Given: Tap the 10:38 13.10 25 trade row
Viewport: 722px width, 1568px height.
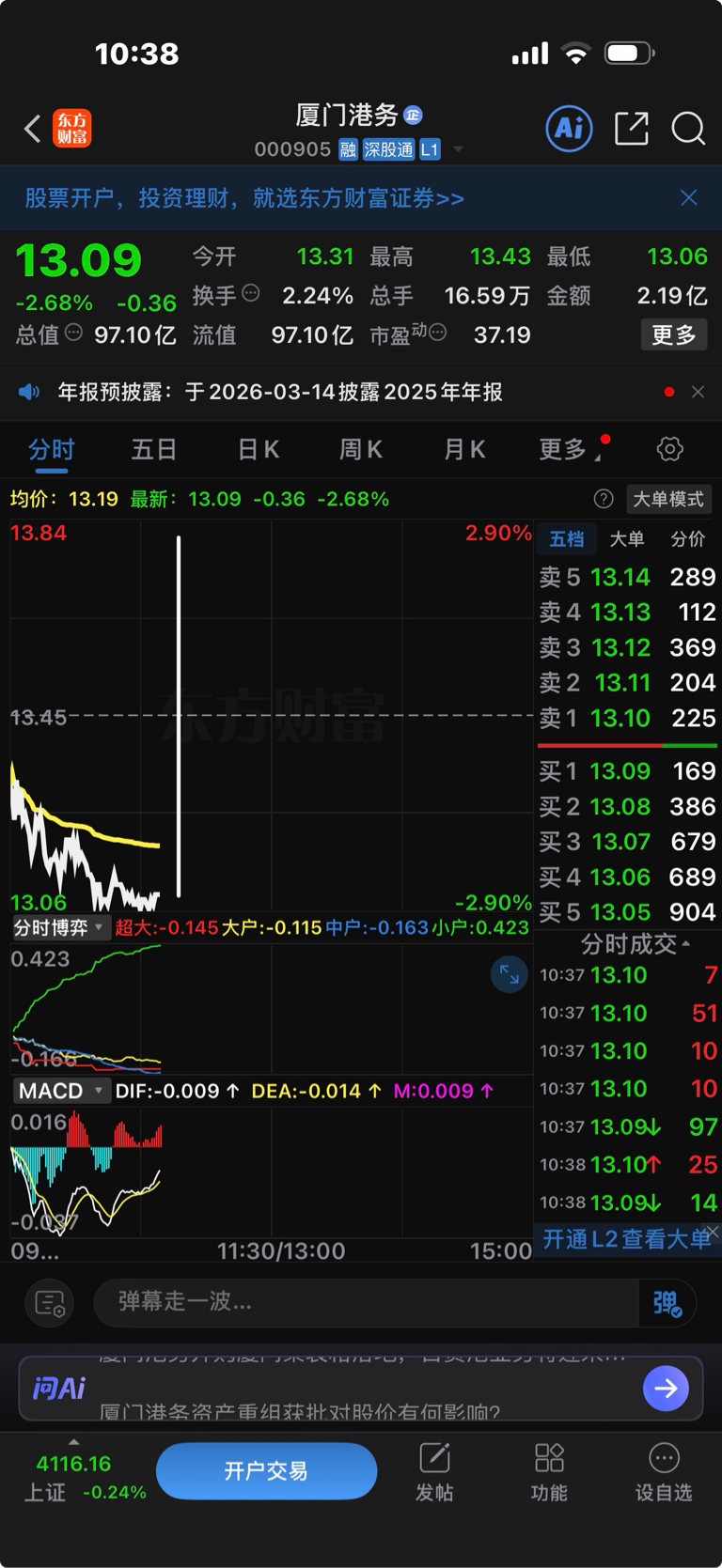Looking at the screenshot, I should pos(628,1164).
